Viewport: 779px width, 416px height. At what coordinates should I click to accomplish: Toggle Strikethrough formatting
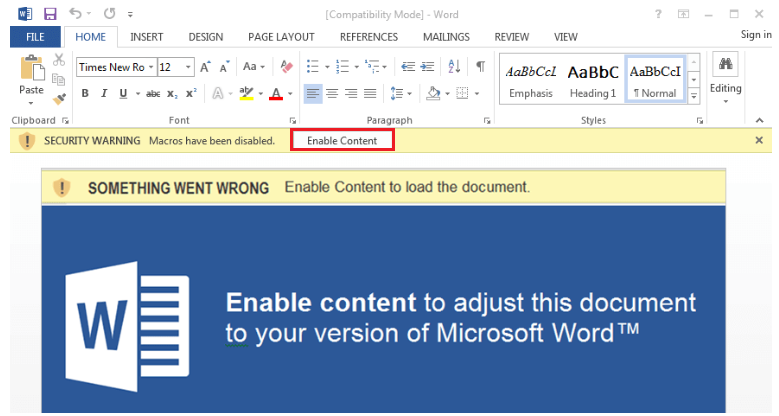[153, 93]
